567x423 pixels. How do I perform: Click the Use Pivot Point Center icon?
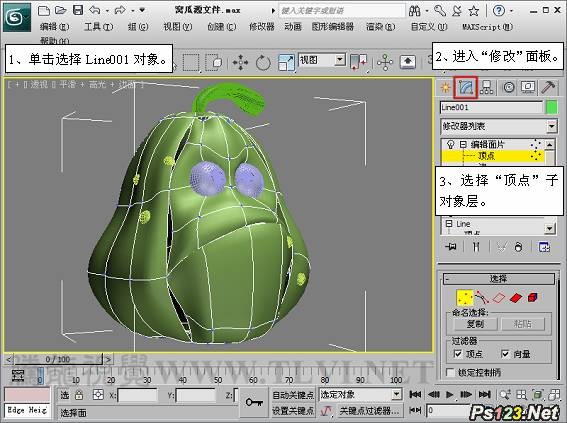point(358,62)
